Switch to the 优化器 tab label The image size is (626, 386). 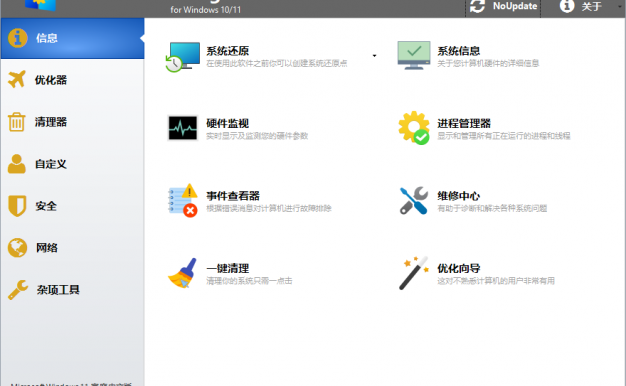pos(51,80)
